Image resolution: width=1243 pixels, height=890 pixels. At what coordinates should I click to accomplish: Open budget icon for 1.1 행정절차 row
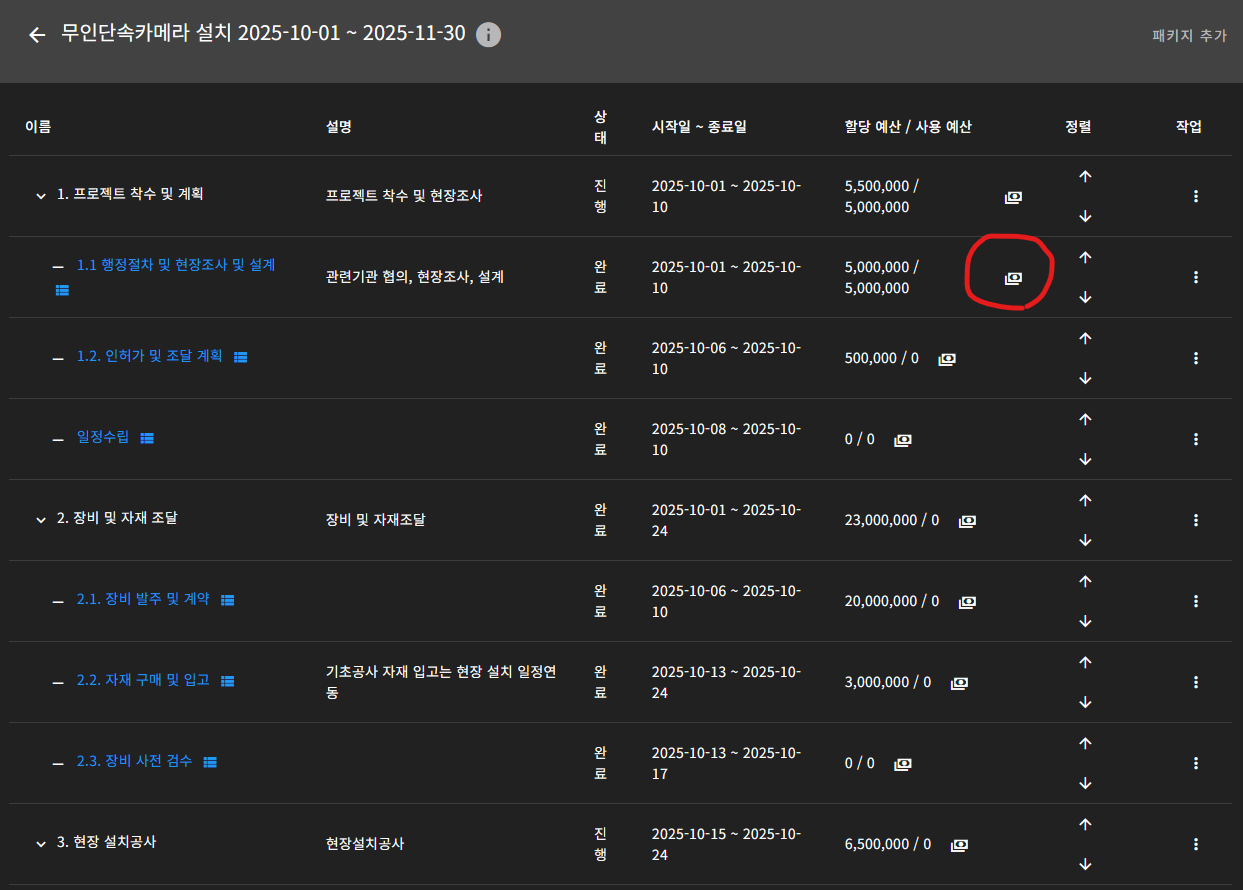1013,278
